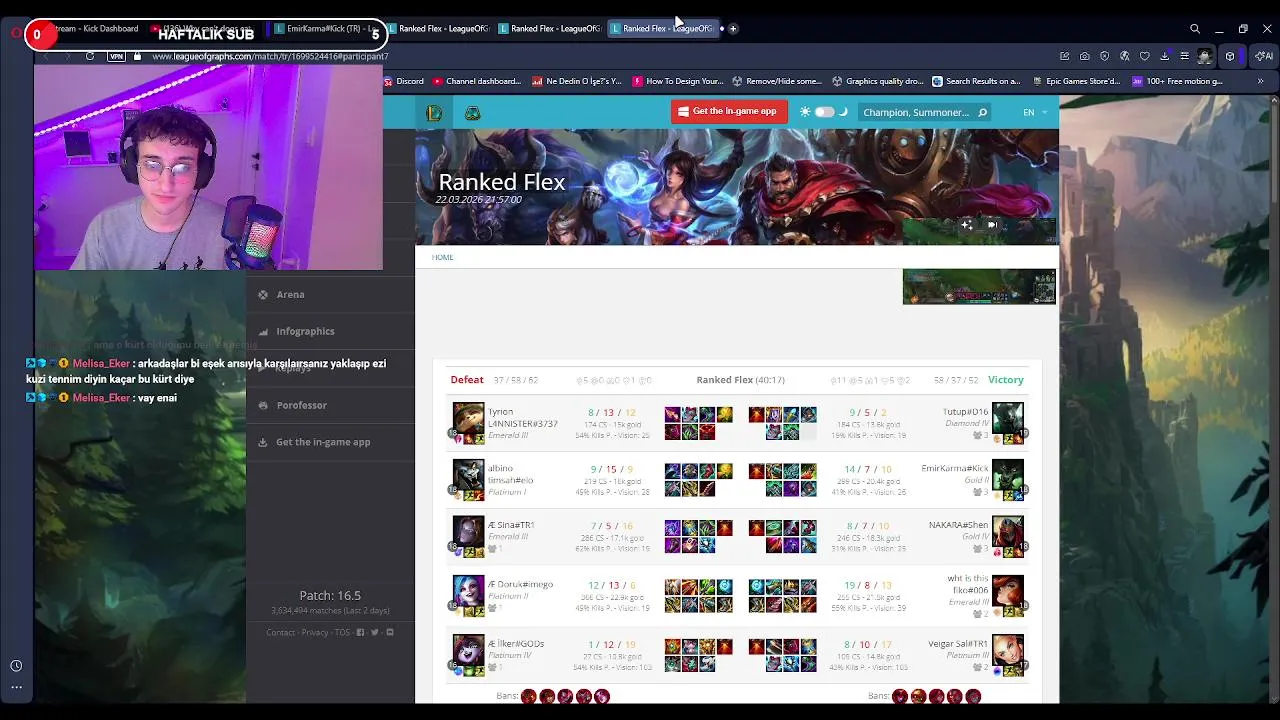Toggle the light/dark theme switch
Image resolution: width=1280 pixels, height=720 pixels.
[x=824, y=112]
